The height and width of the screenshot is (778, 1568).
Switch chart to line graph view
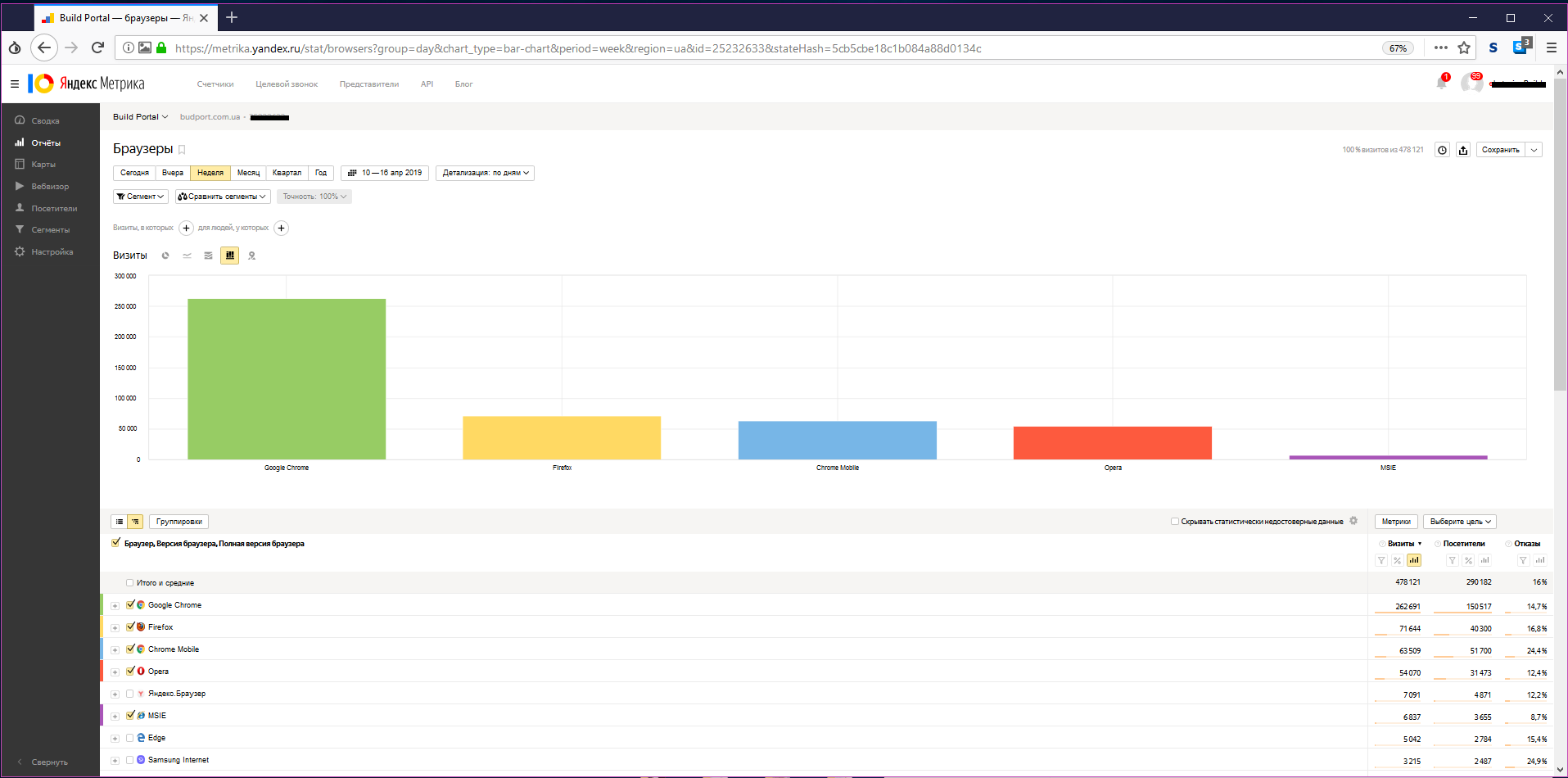coord(187,256)
